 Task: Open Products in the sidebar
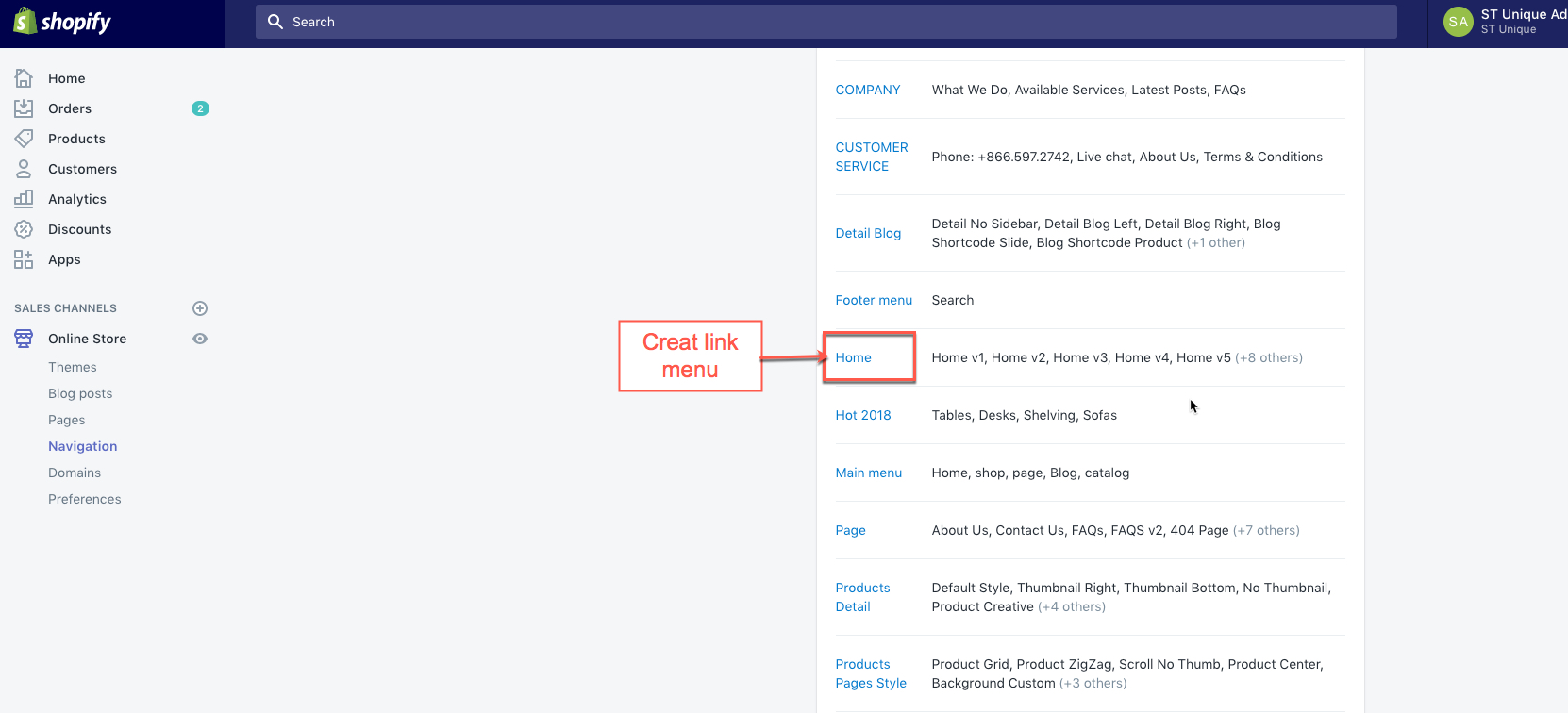(x=76, y=139)
